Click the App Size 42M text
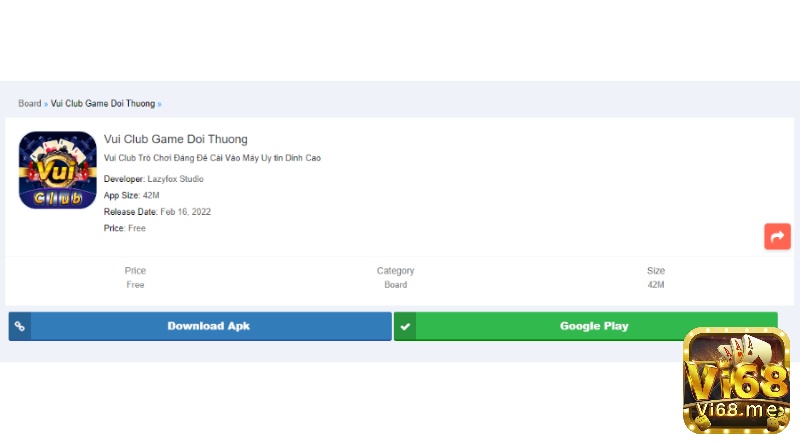 [x=132, y=195]
